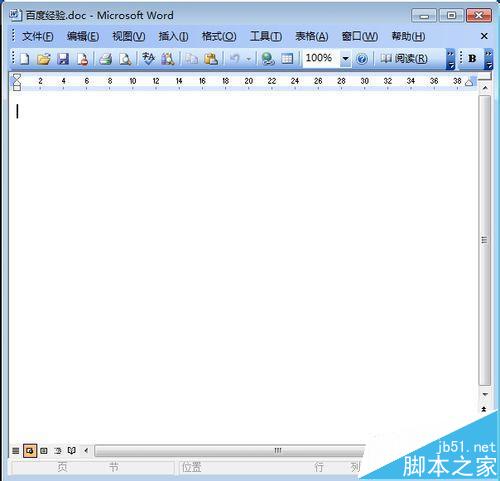
Task: Click the 阅读(R) reading button
Action: click(x=404, y=59)
